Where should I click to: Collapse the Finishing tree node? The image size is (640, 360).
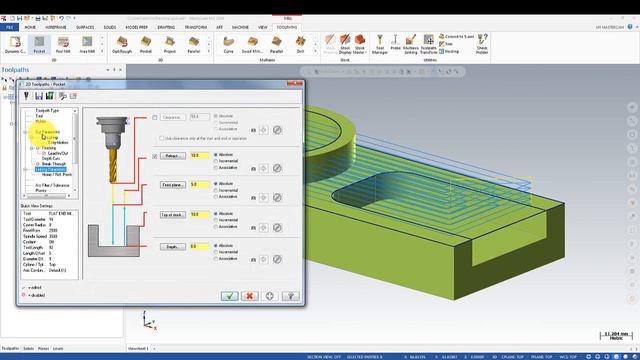(32, 148)
